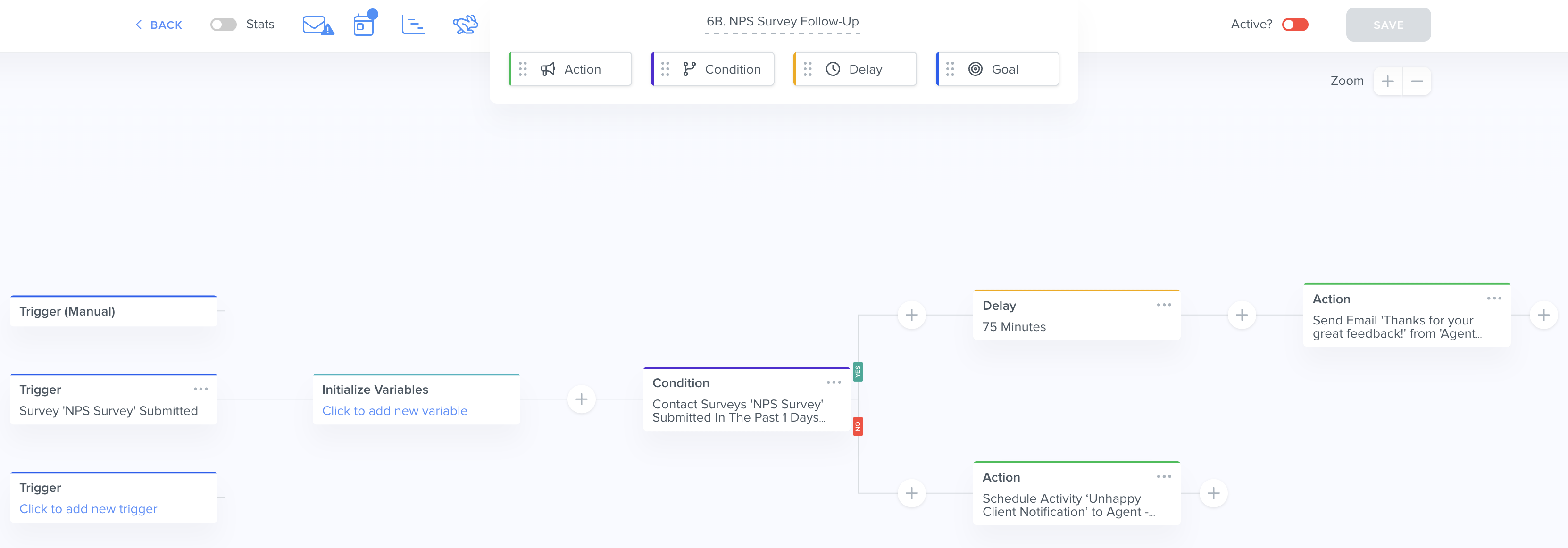Click the SAVE button

(x=1388, y=25)
